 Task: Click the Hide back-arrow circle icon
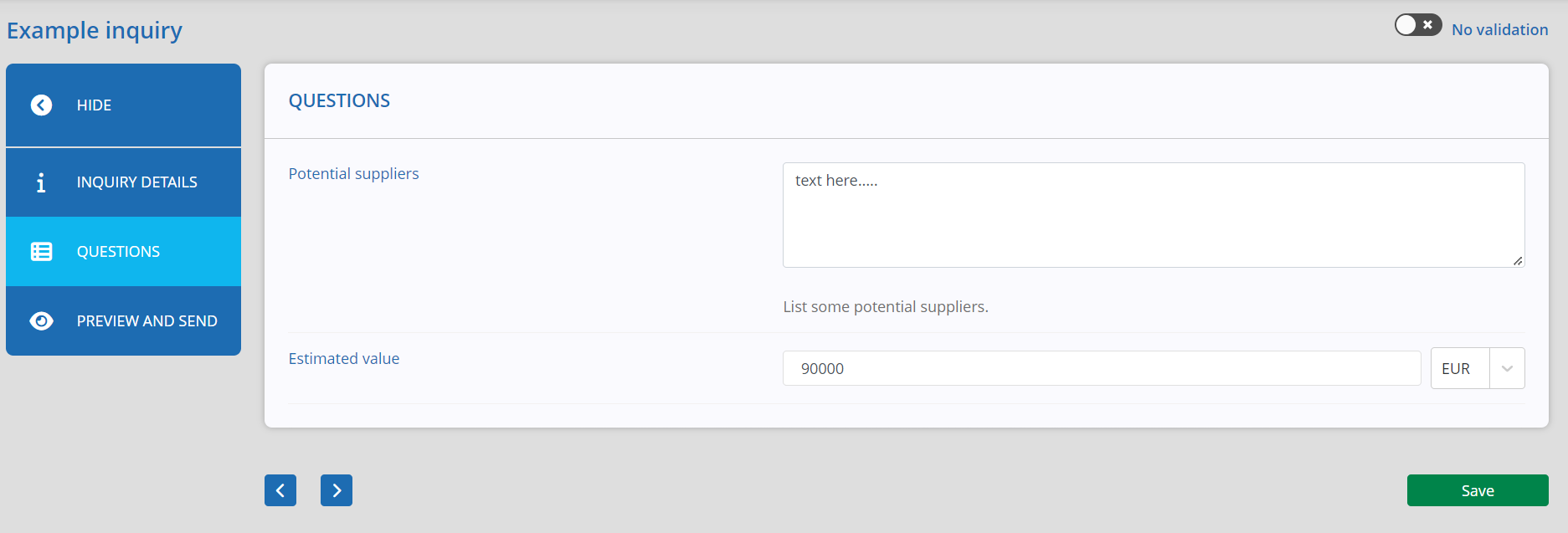[x=41, y=105]
